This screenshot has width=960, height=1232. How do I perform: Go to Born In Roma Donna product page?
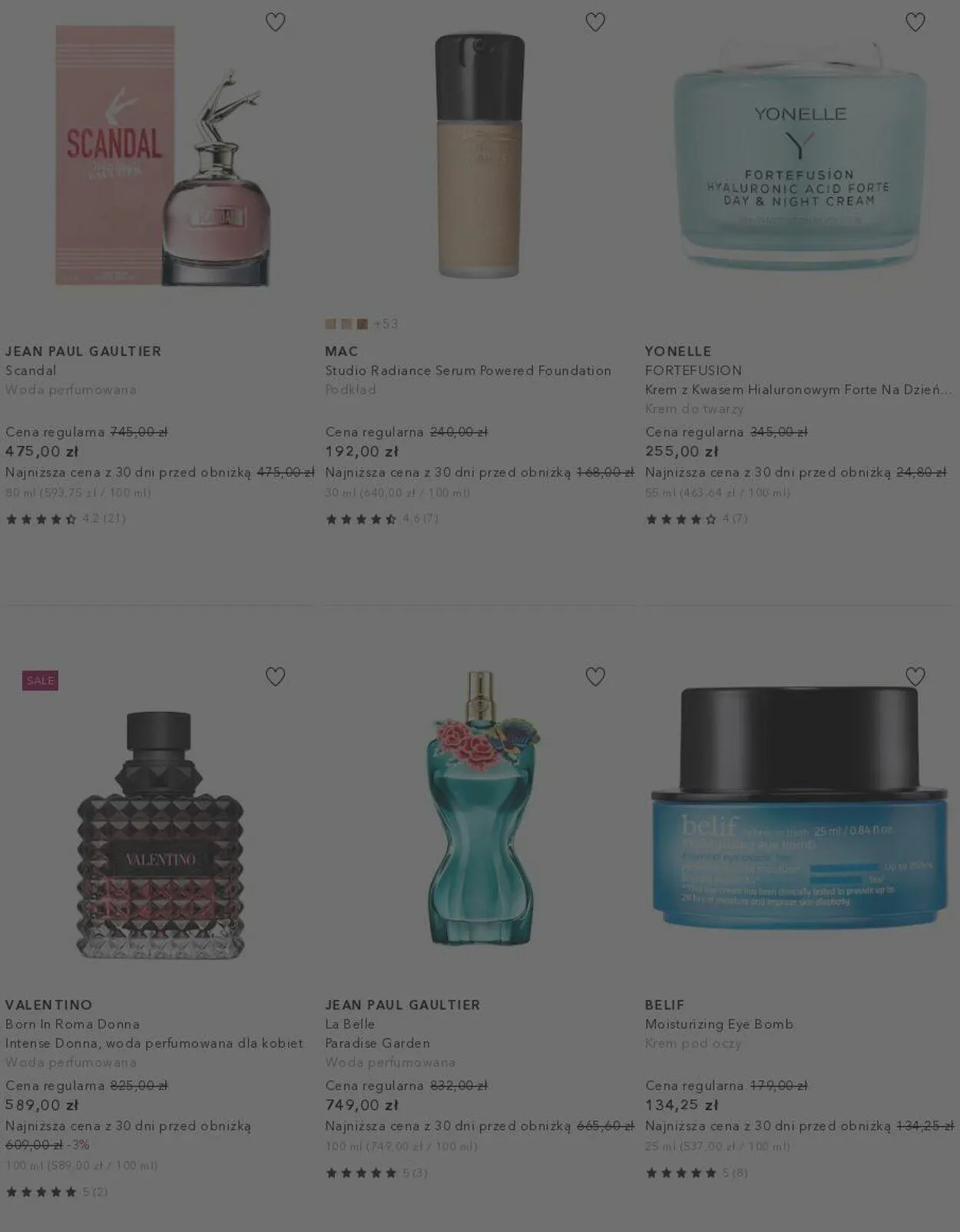[72, 1024]
